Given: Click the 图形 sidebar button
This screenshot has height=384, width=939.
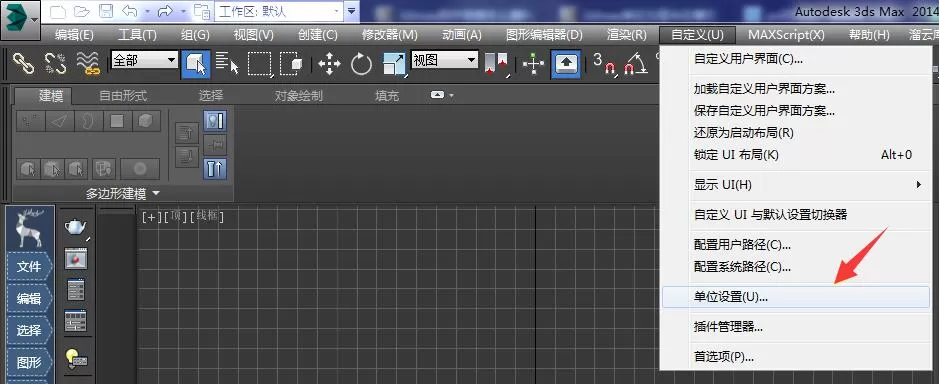Looking at the screenshot, I should point(29,362).
